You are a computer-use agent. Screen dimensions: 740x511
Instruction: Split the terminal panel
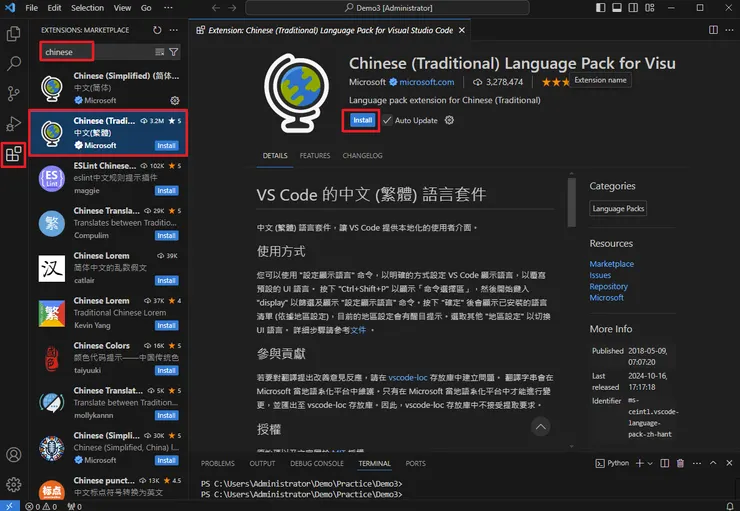(x=664, y=463)
